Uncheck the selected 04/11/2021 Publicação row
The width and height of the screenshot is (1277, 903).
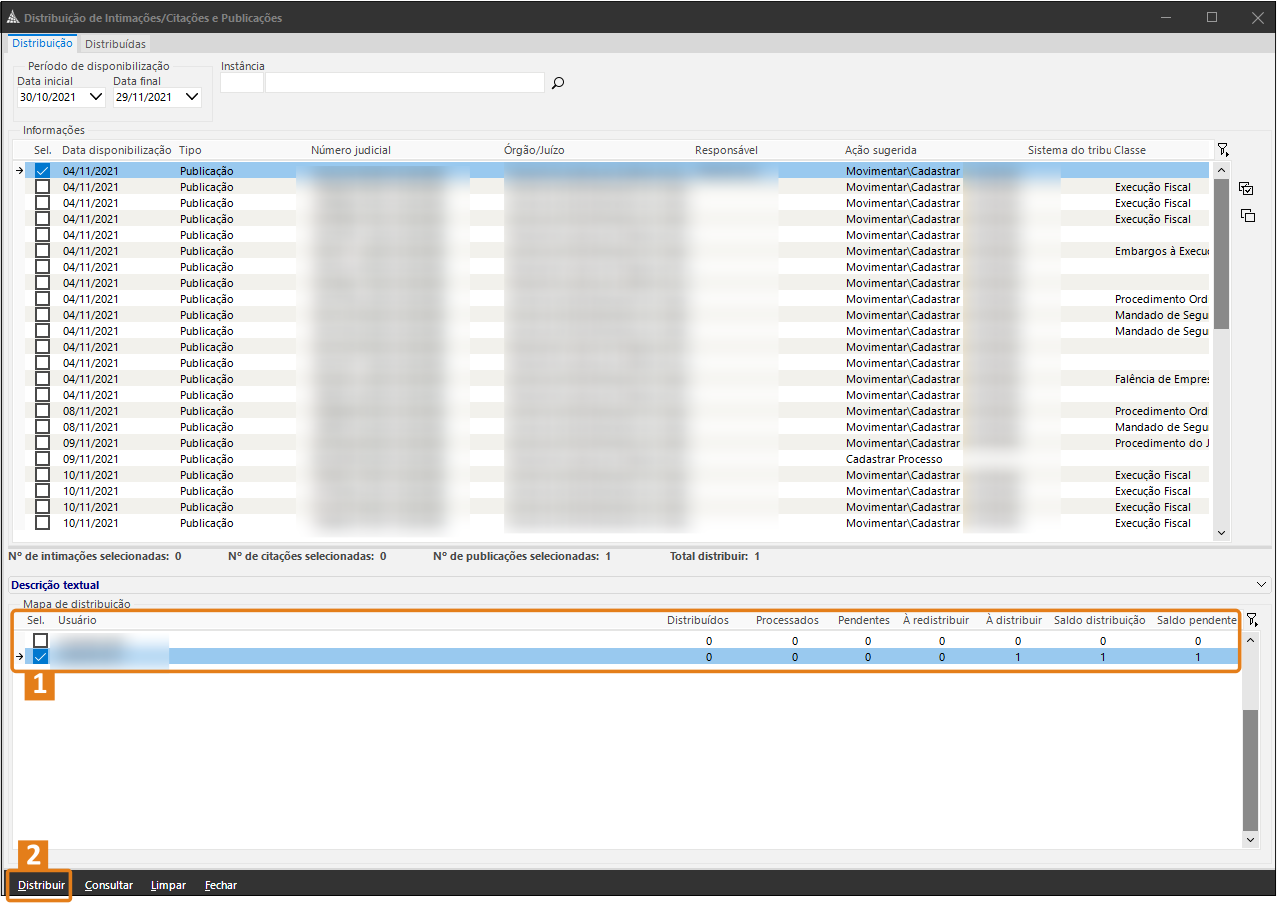(41, 170)
